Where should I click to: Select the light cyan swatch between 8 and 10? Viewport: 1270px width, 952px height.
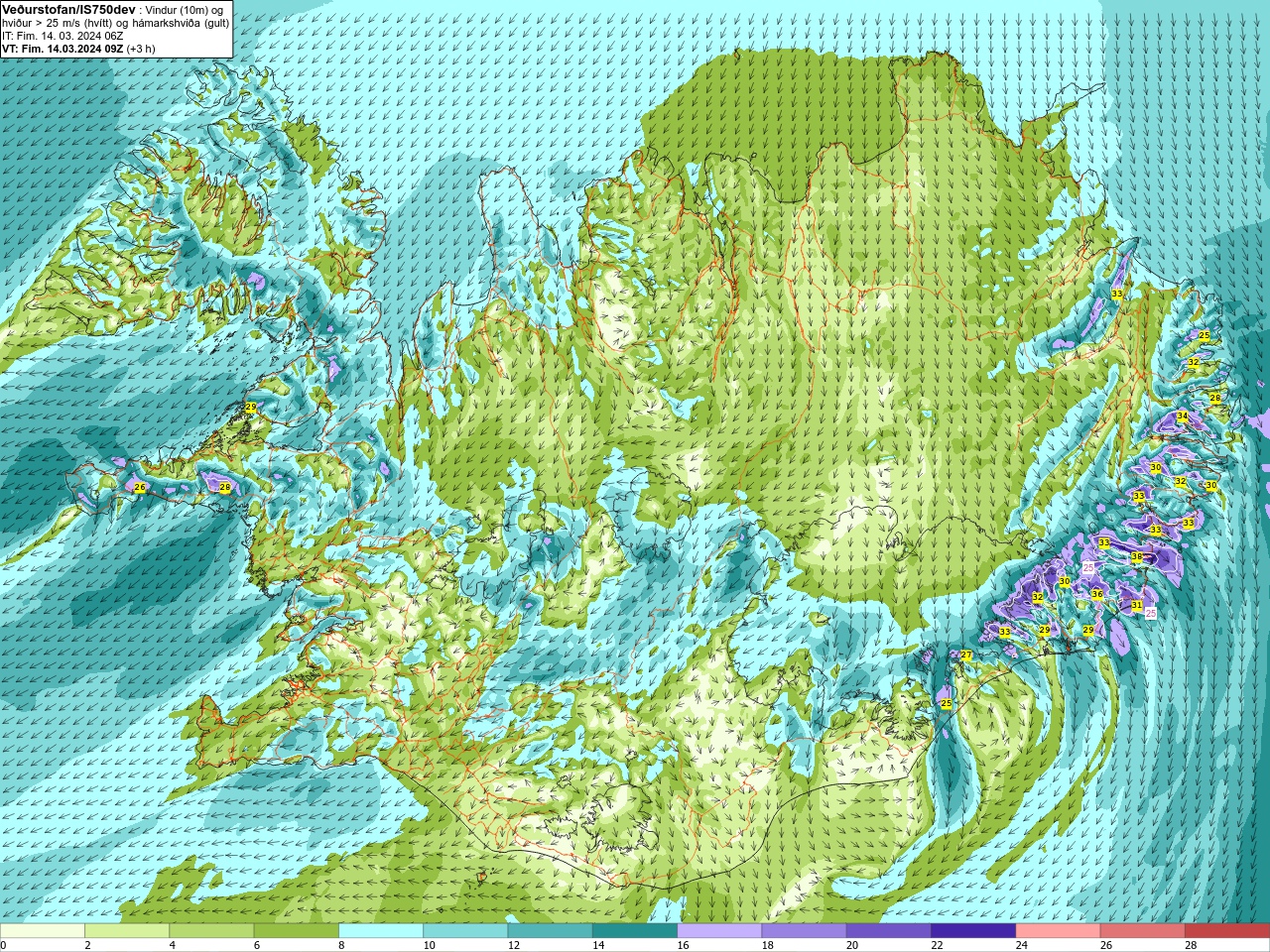coord(381,931)
